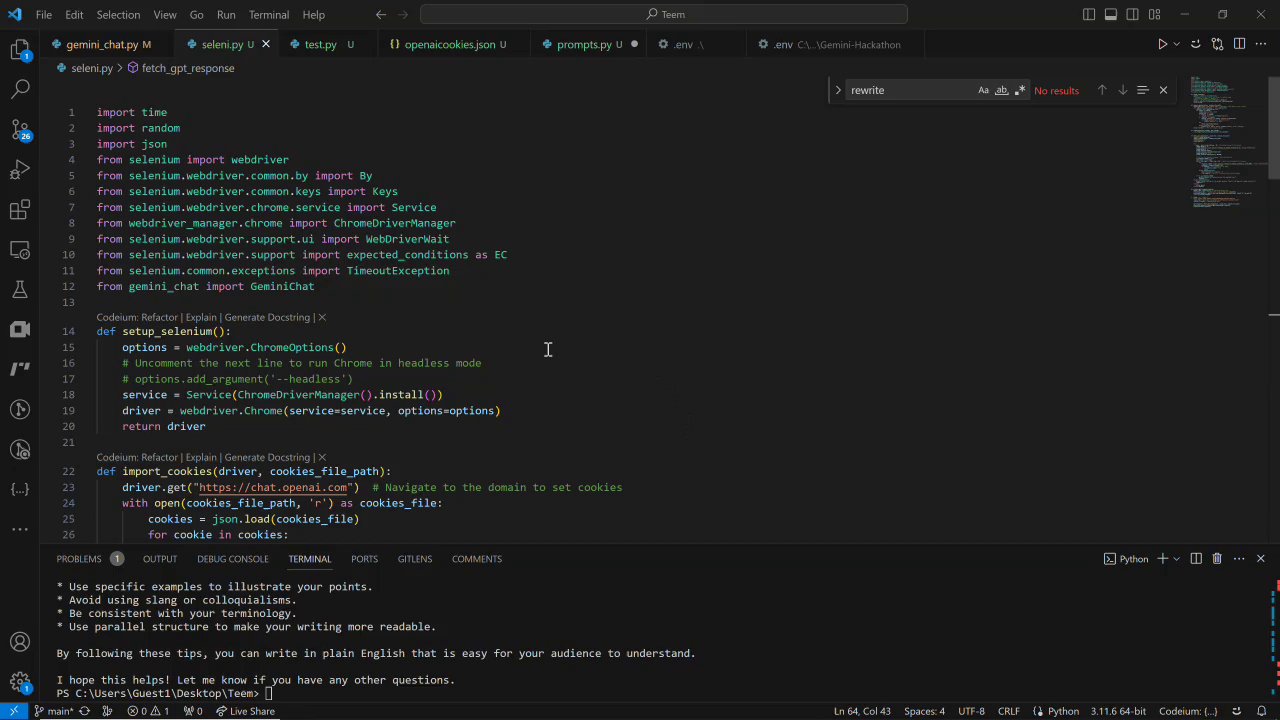Switch to the GITLENS panel tab
This screenshot has height=720, width=1280.
tap(414, 559)
